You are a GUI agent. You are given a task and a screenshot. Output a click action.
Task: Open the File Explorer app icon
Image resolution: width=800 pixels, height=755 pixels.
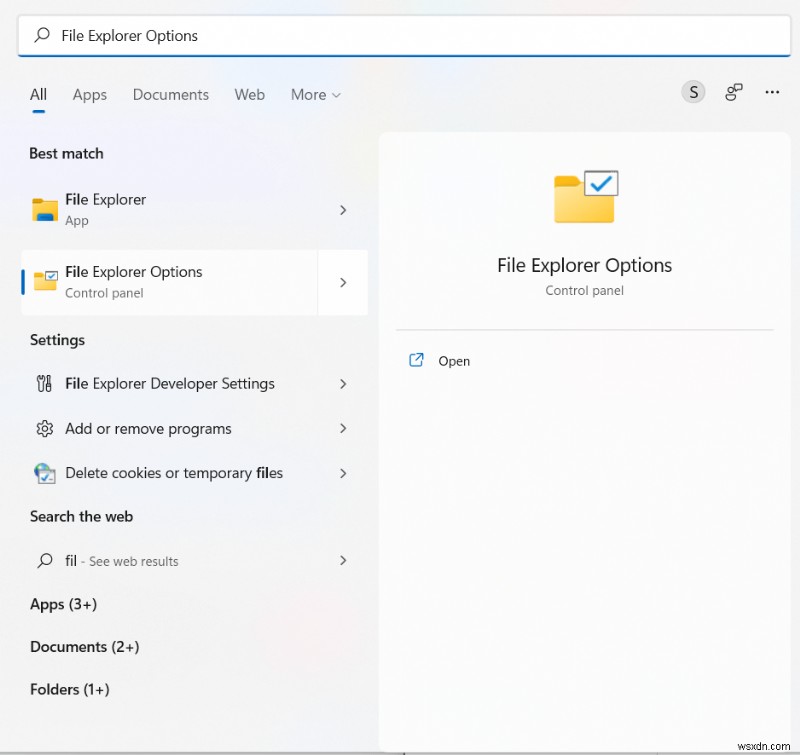point(44,210)
